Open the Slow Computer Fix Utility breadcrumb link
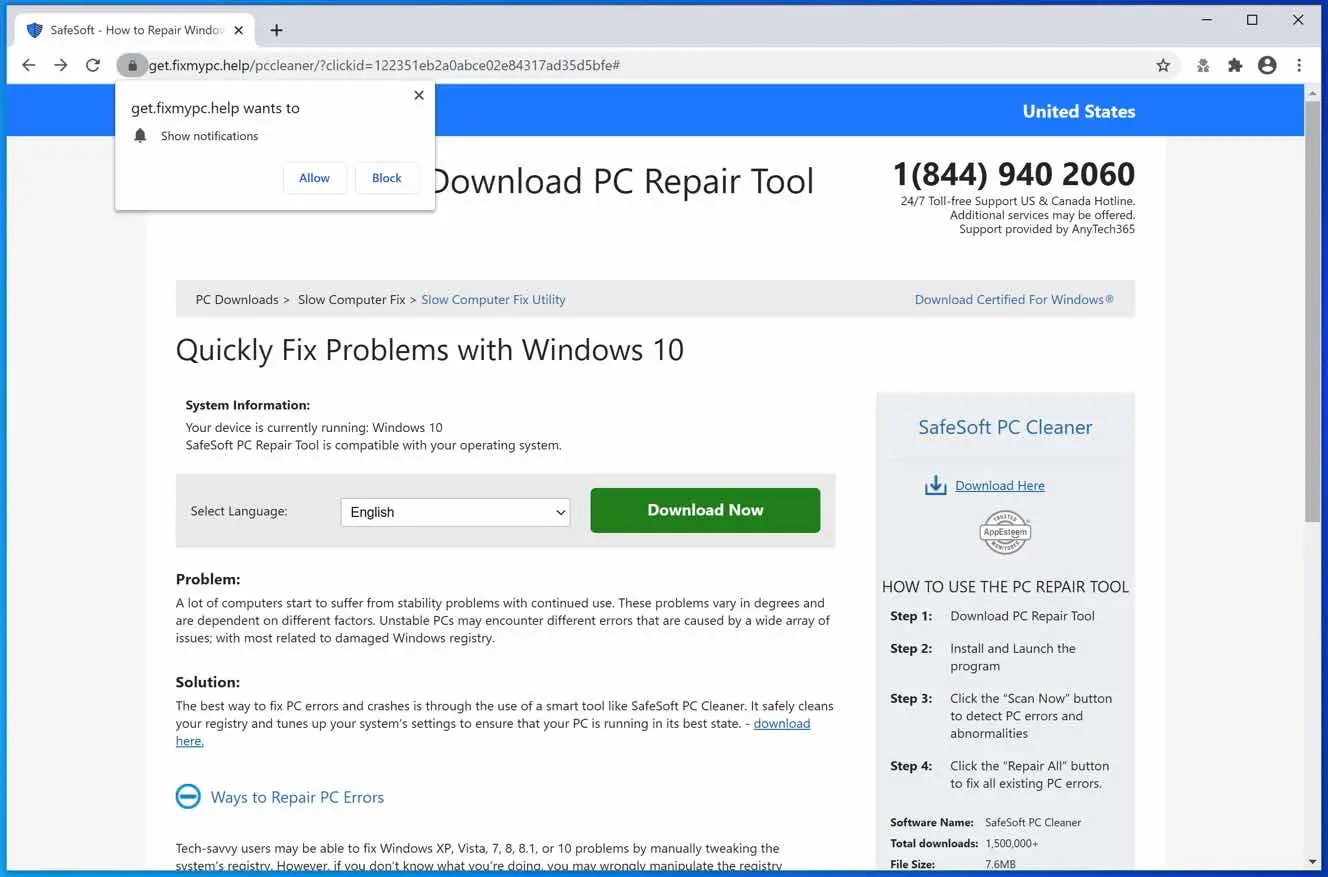 tap(493, 299)
